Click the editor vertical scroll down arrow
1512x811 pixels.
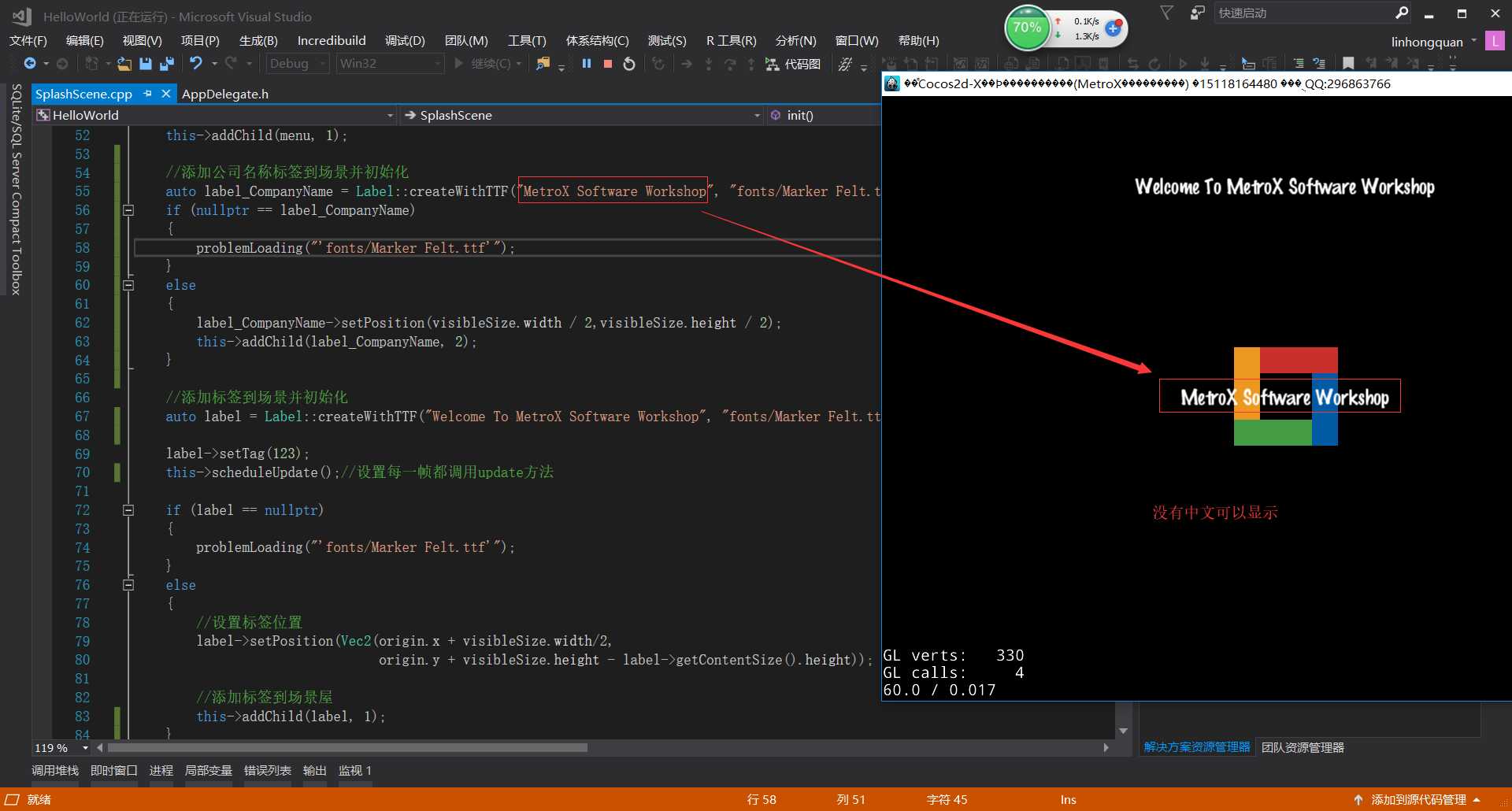click(1124, 731)
